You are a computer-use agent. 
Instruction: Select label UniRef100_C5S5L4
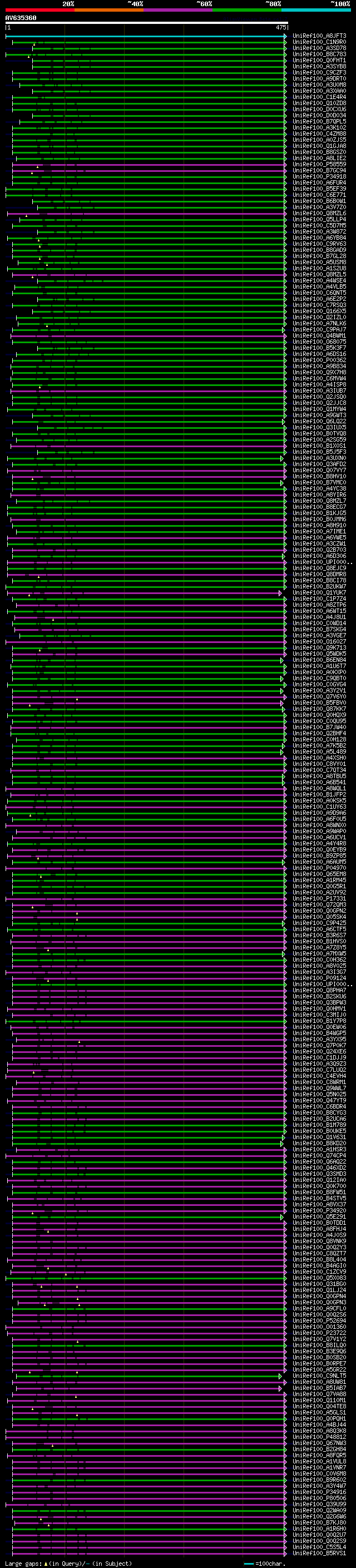[x=319, y=1547]
